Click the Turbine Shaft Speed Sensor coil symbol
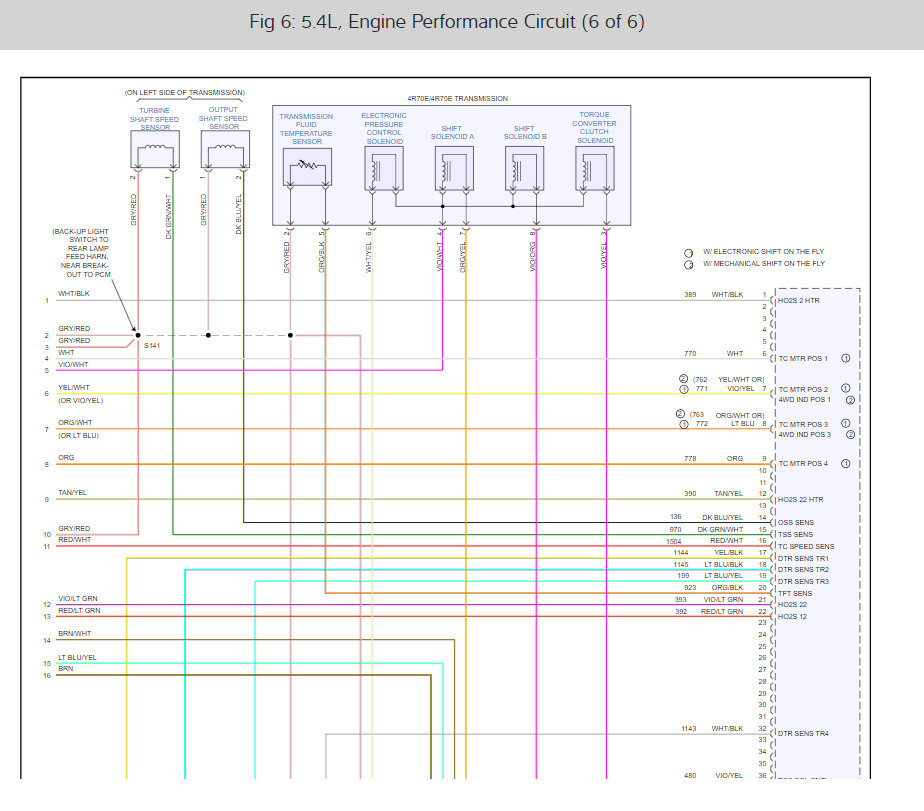The width and height of the screenshot is (924, 811). [155, 149]
